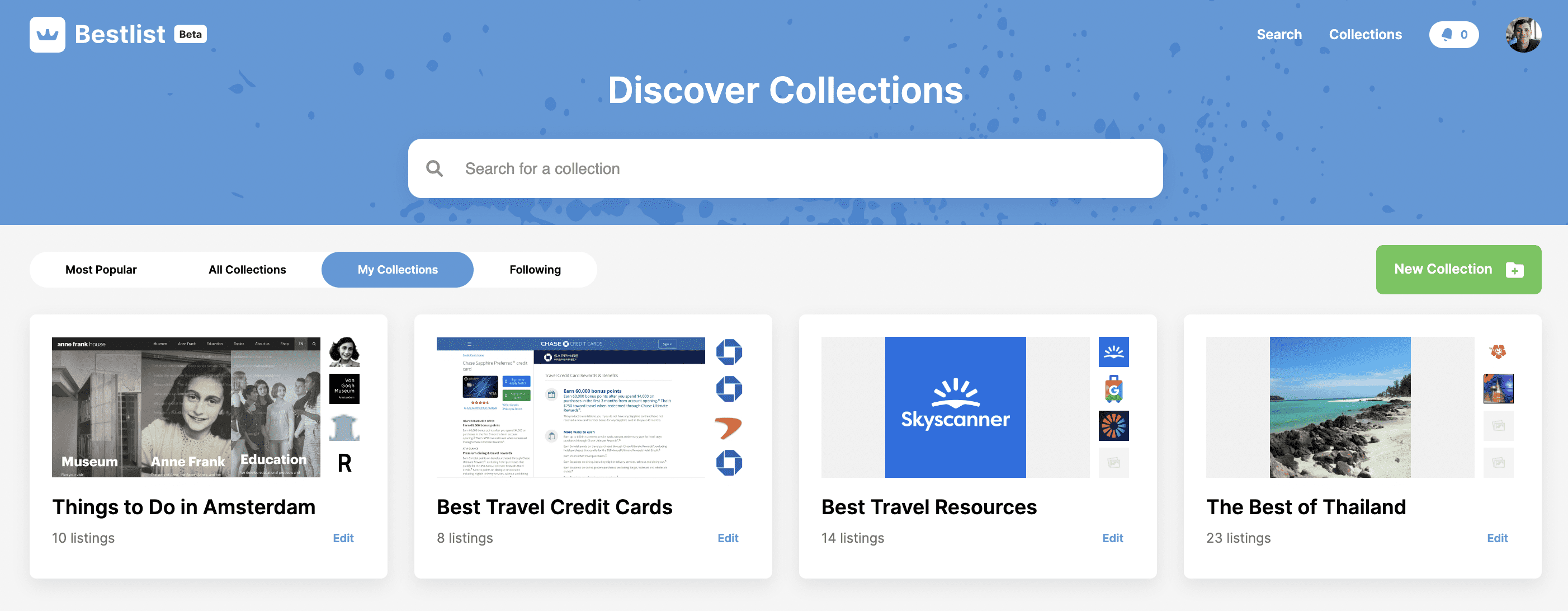Toggle My Collections filter active

tap(397, 269)
